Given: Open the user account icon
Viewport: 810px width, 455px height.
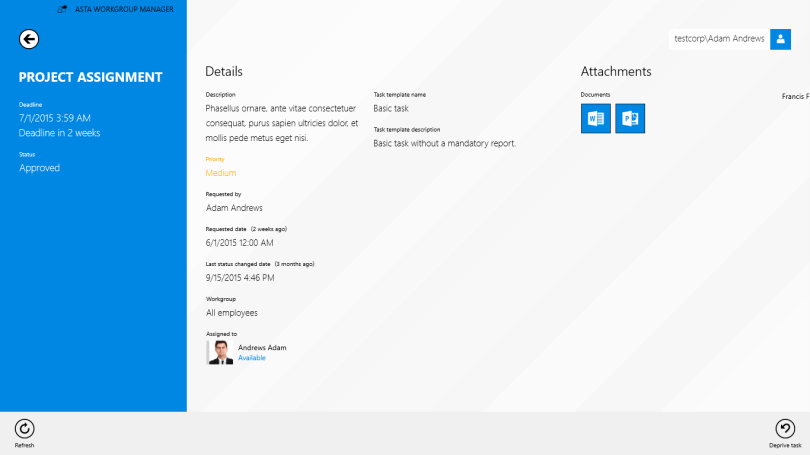Looking at the screenshot, I should pos(780,39).
